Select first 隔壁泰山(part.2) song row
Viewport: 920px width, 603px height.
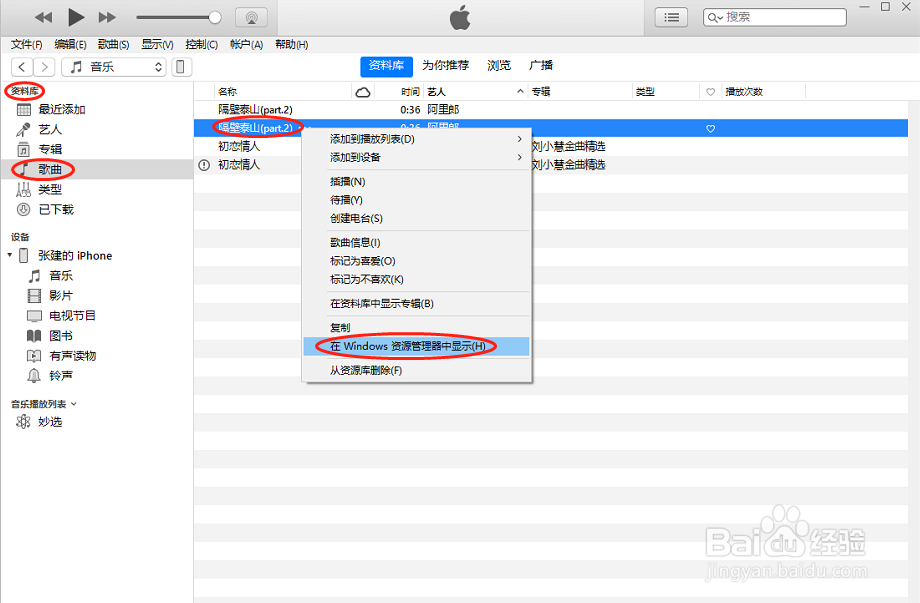click(x=551, y=110)
